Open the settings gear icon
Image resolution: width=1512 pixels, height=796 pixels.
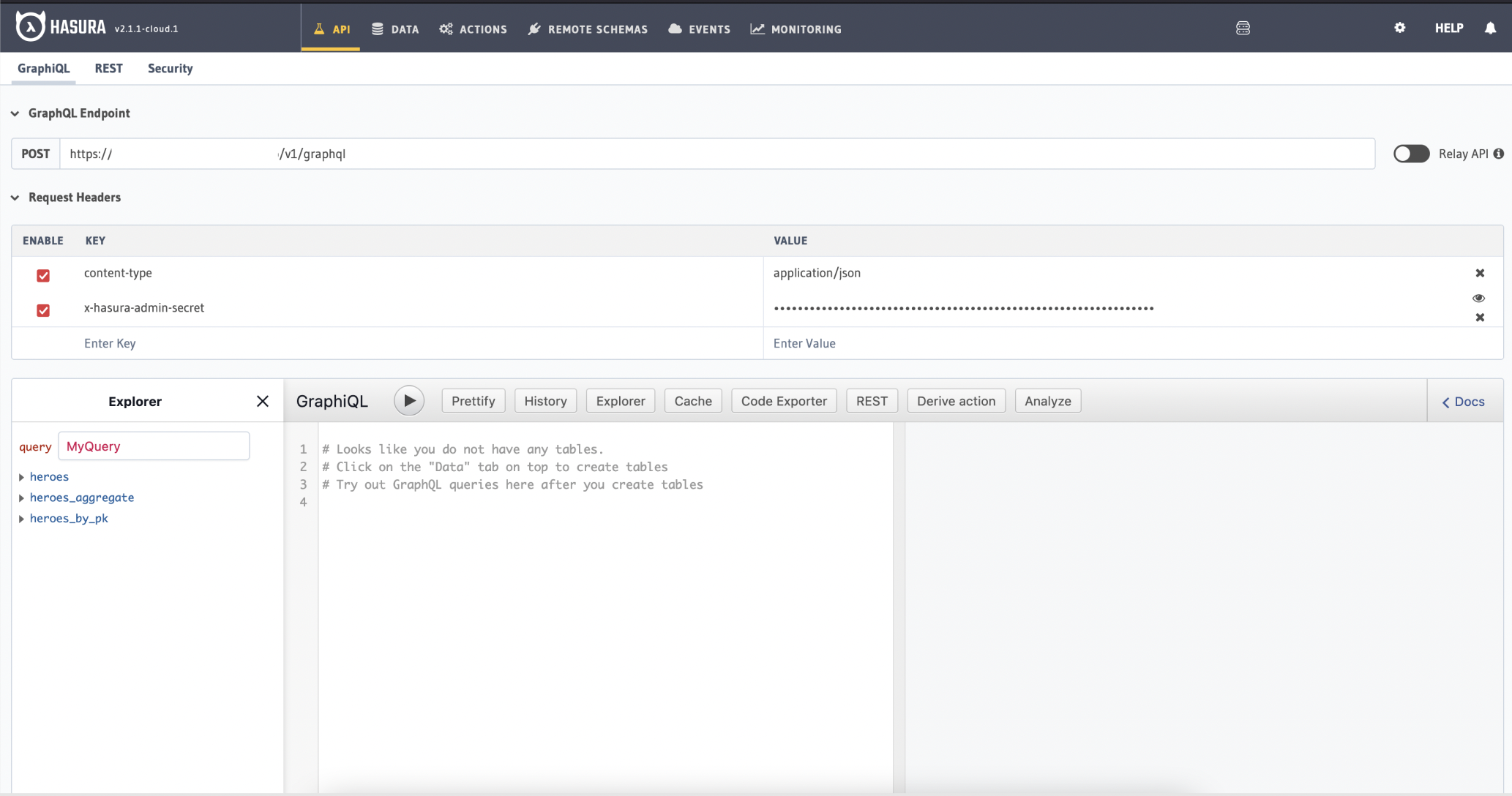pyautogui.click(x=1399, y=28)
